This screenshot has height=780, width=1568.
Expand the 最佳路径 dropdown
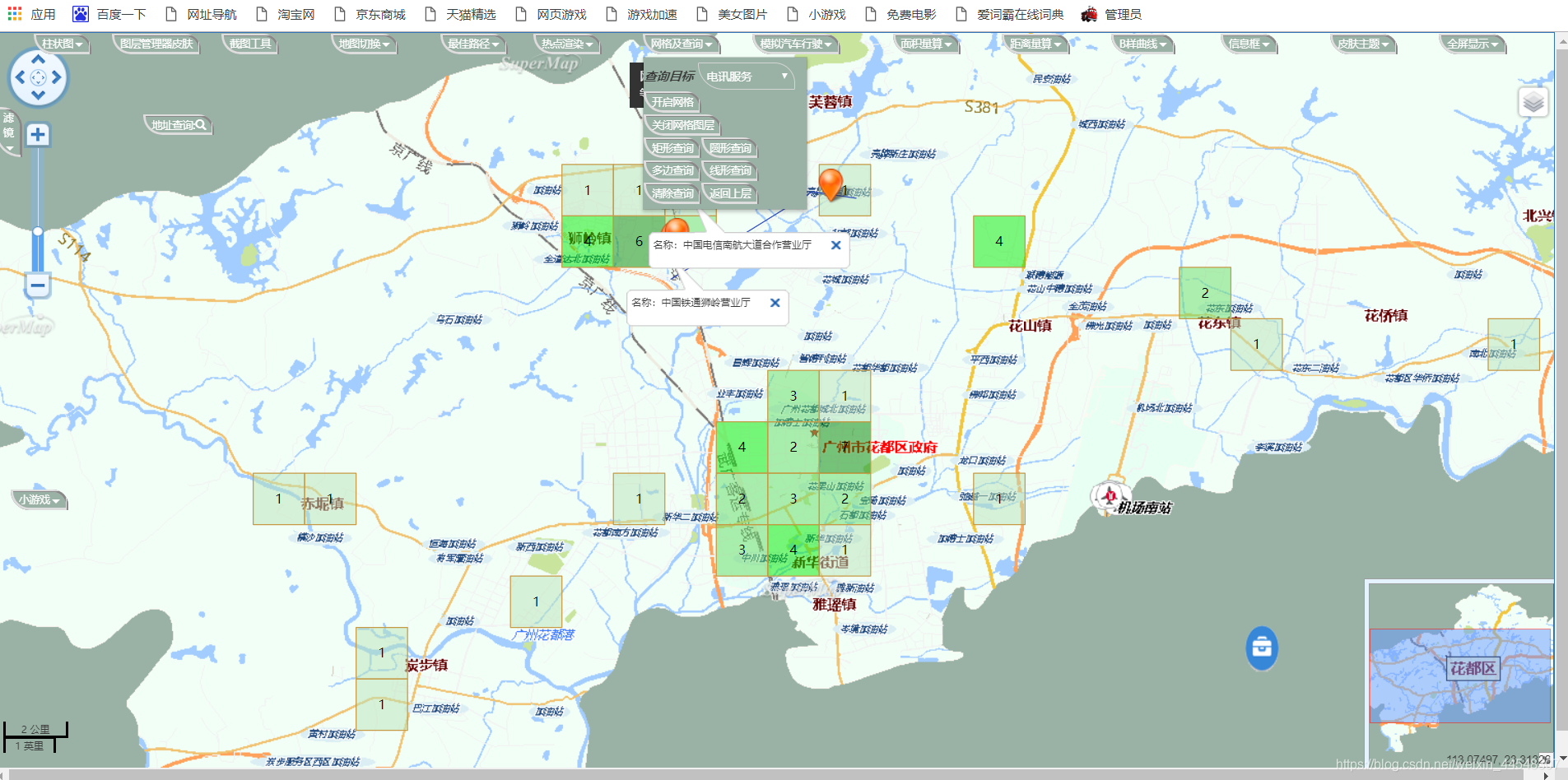coord(473,44)
